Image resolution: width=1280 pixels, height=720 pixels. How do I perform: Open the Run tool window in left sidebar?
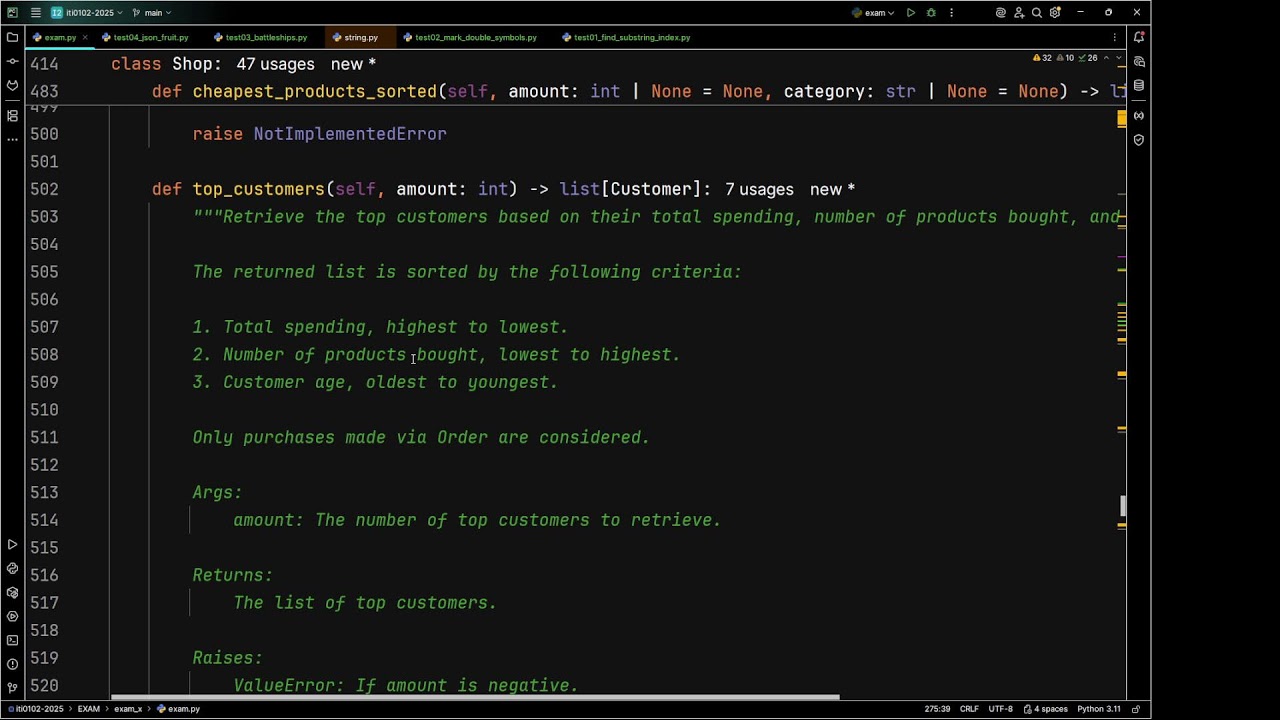tap(12, 544)
